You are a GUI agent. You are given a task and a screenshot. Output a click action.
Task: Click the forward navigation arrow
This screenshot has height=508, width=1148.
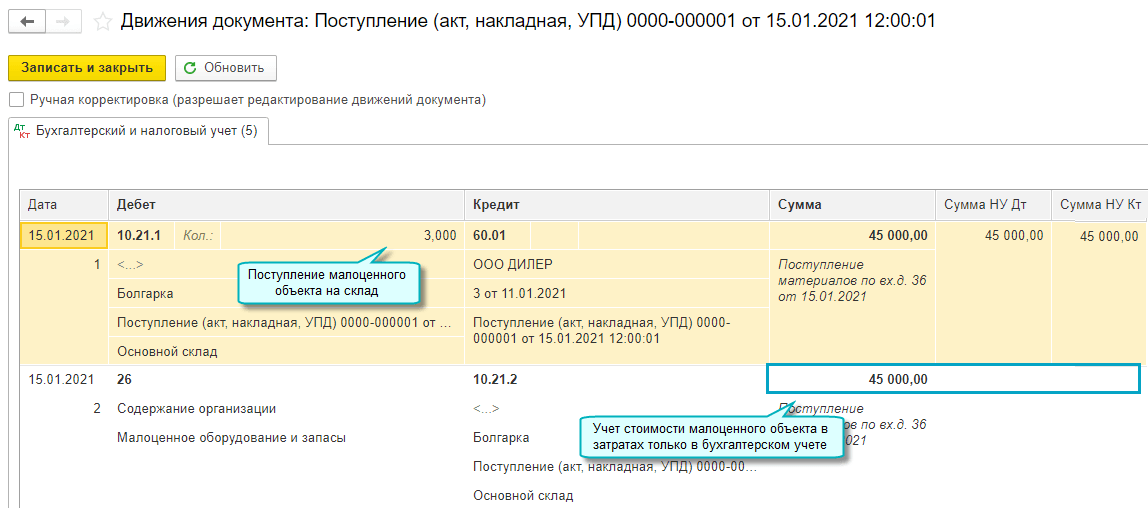pos(64,21)
